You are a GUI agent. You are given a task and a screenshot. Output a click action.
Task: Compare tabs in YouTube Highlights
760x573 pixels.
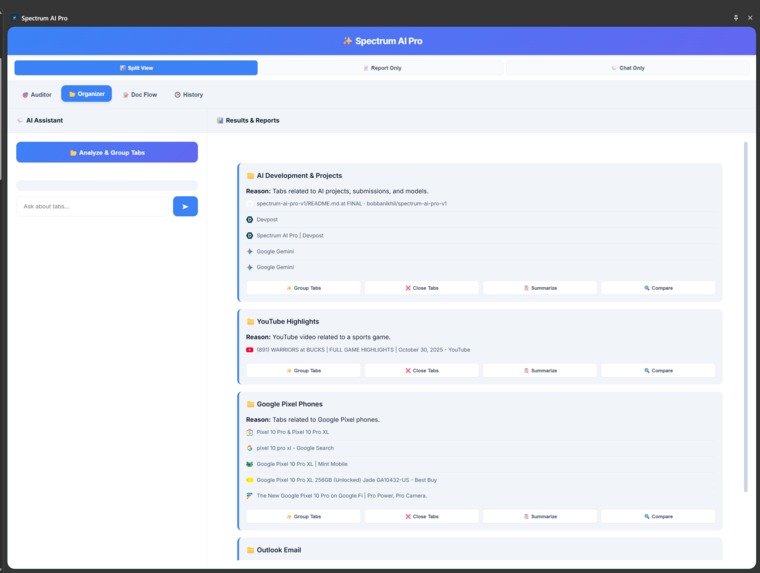click(658, 370)
